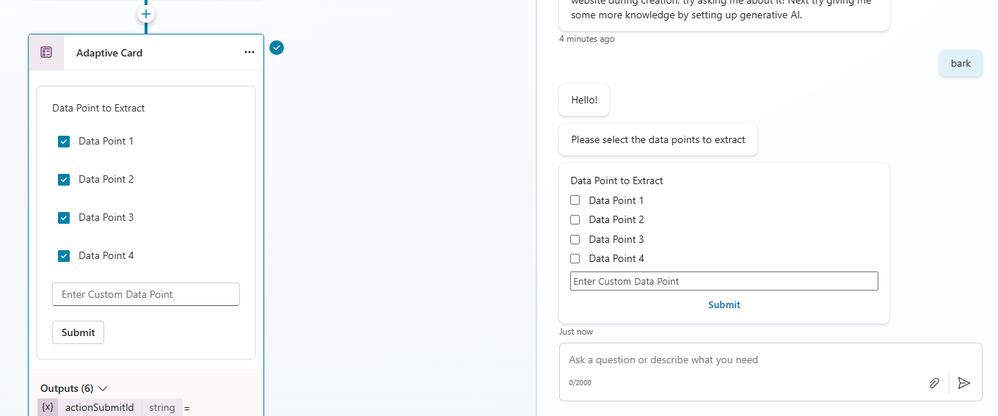The width and height of the screenshot is (998, 416).
Task: Uncheck Data Point 1 in card preview
Action: tap(64, 141)
